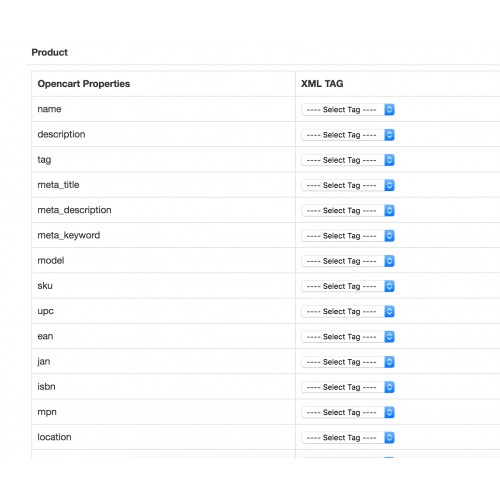
Task: Click the blue arrows icon beside isbn
Action: click(389, 387)
